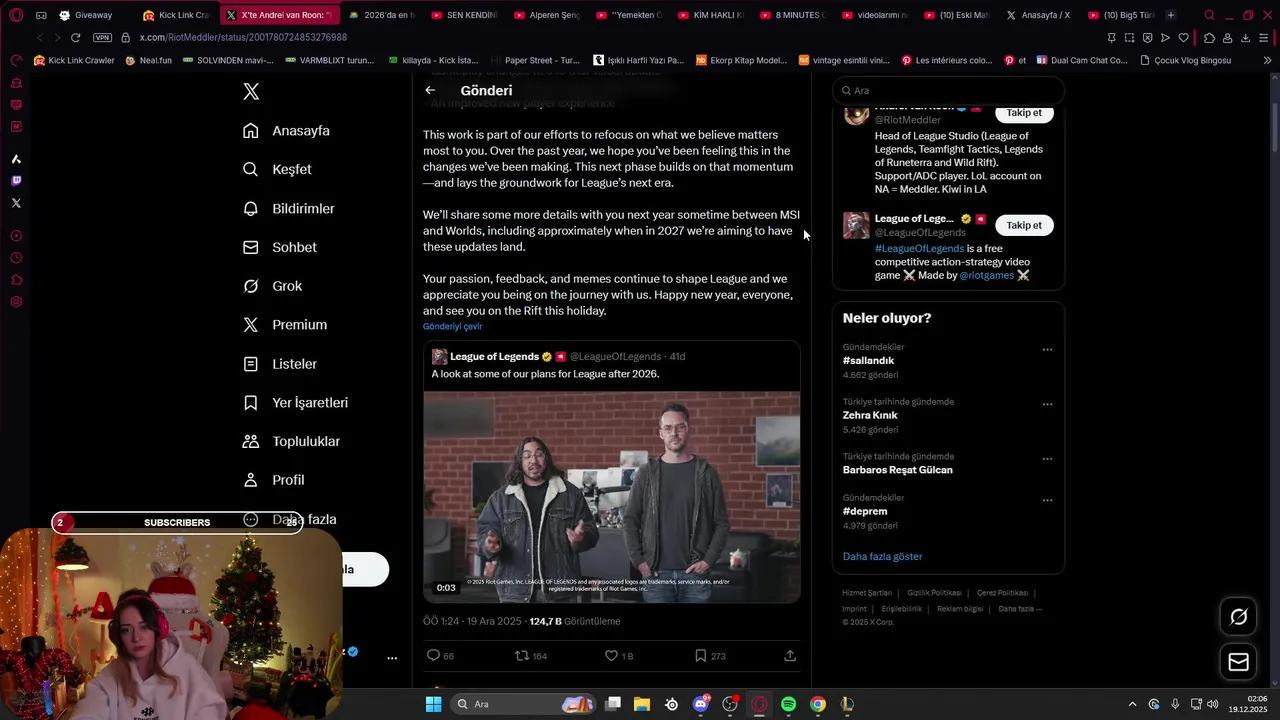This screenshot has height=720, width=1280.
Task: Open Keşfet in X sidebar
Action: coord(277,169)
